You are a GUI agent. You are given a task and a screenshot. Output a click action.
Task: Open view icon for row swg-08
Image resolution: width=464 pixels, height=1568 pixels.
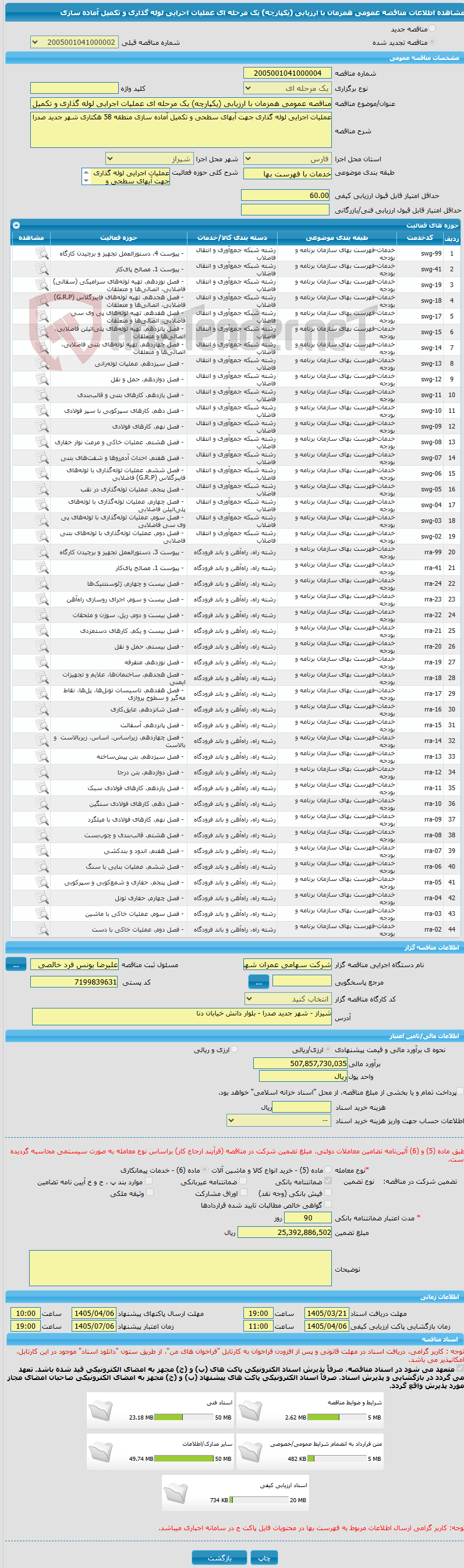click(41, 443)
